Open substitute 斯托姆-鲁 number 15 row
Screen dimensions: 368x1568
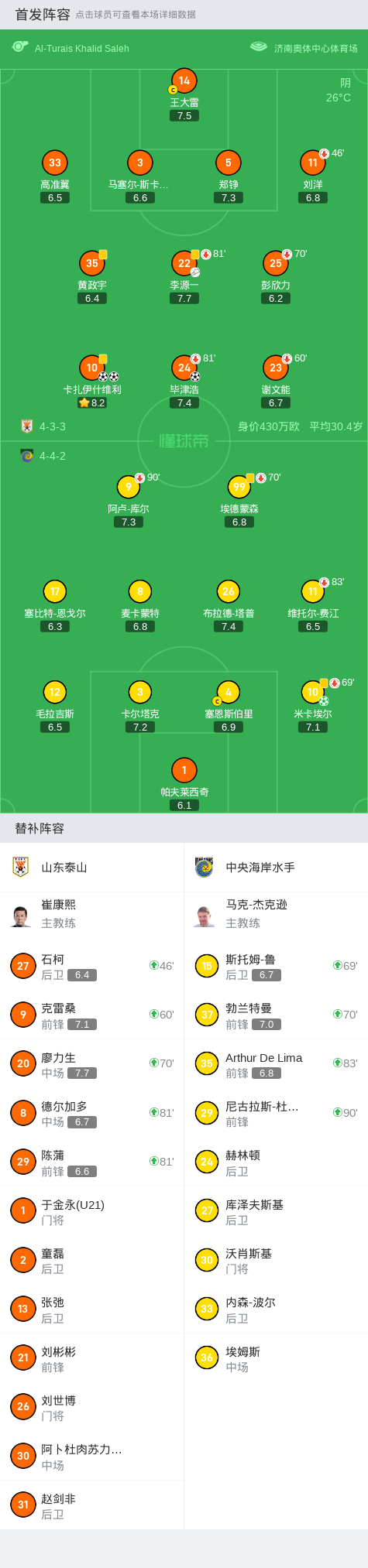click(x=277, y=966)
